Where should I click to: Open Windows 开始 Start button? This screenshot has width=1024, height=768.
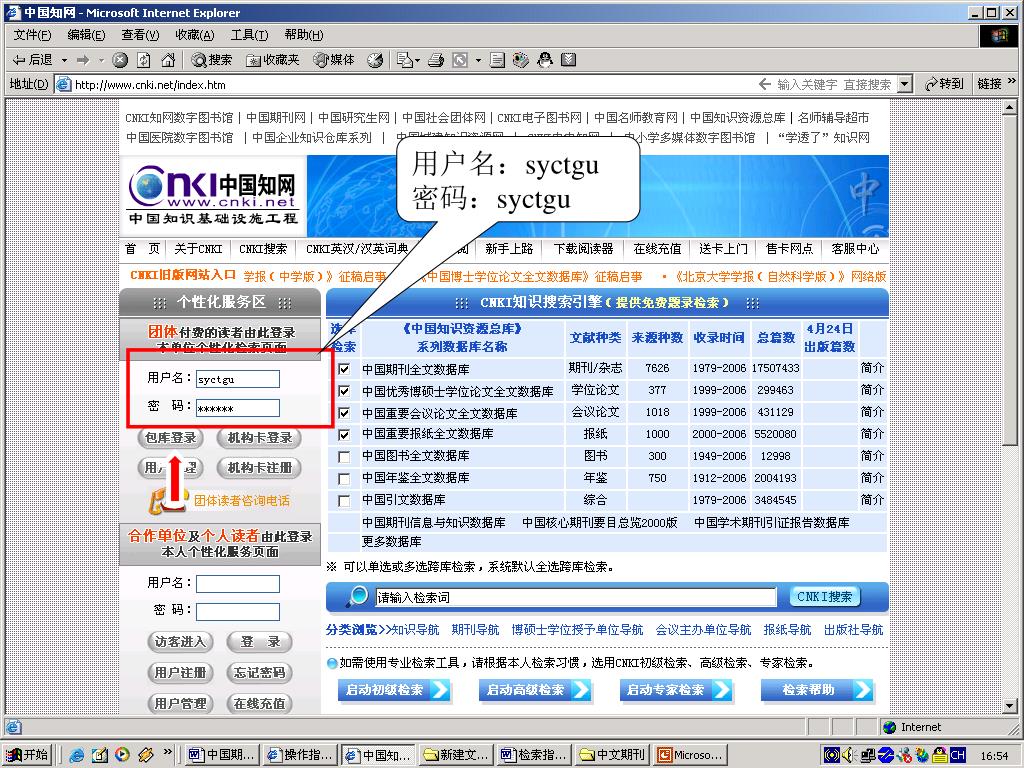pyautogui.click(x=27, y=754)
